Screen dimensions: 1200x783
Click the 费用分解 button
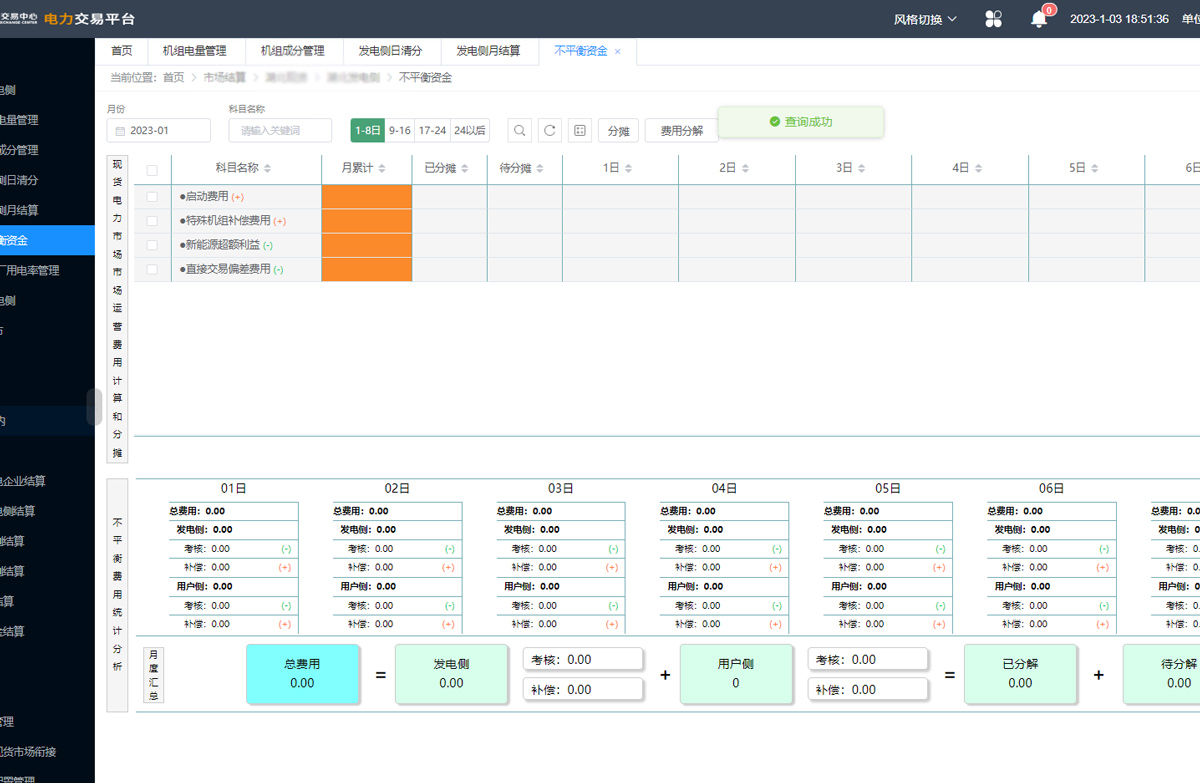pyautogui.click(x=682, y=131)
